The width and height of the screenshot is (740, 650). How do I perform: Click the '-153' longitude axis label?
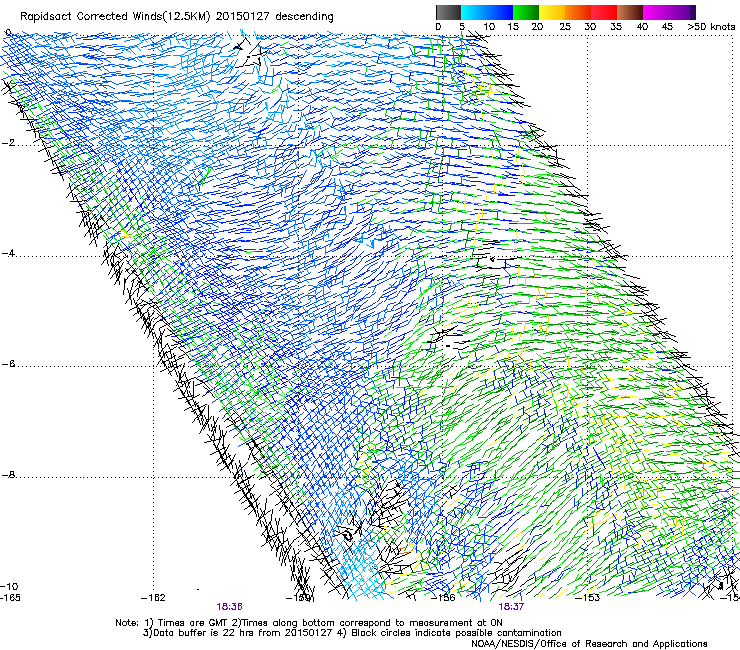coord(588,598)
